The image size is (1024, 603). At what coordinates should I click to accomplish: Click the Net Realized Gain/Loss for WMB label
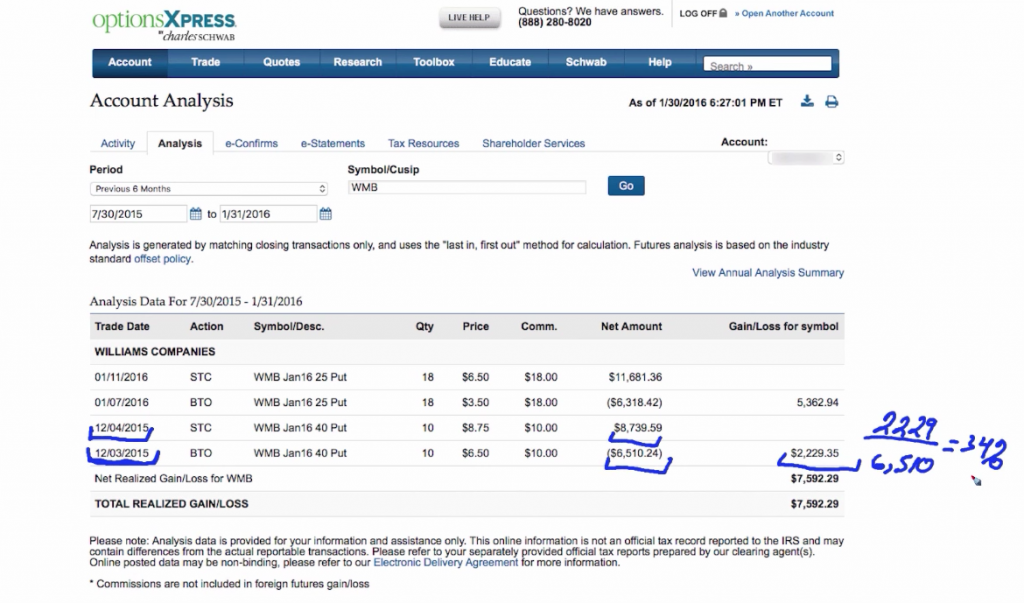coord(173,478)
